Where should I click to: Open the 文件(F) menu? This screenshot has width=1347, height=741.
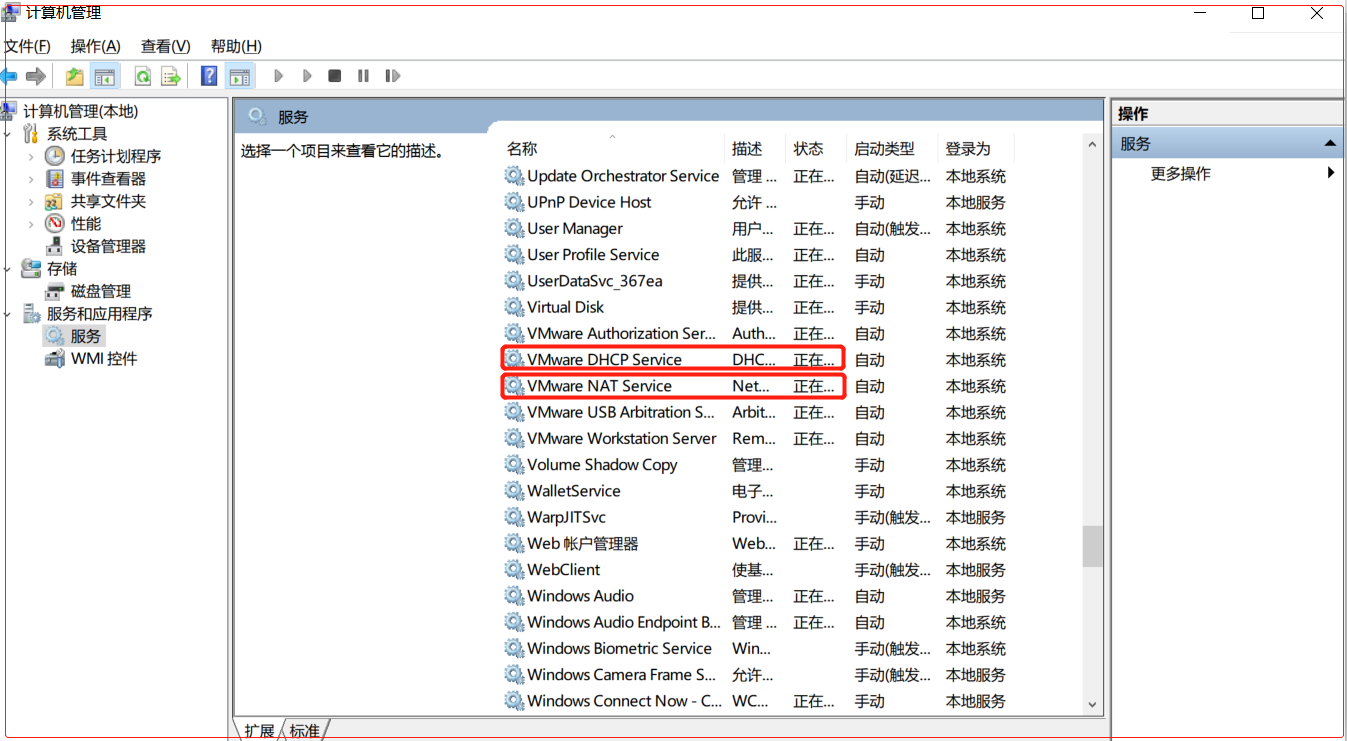pyautogui.click(x=27, y=46)
